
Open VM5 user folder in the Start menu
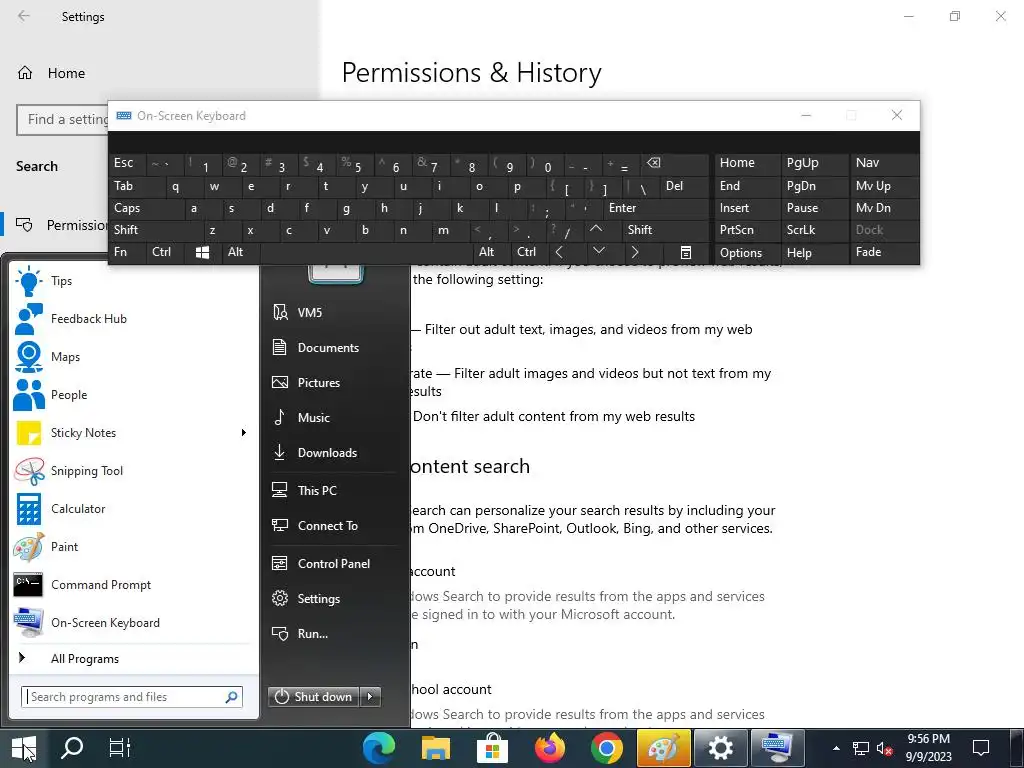[x=333, y=313]
